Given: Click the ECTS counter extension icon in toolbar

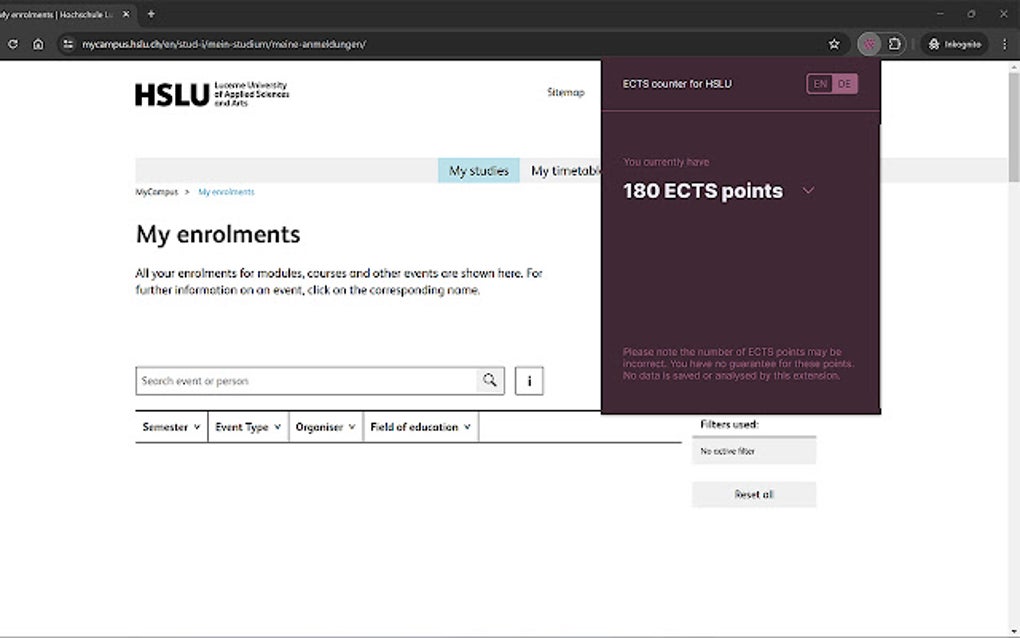Looking at the screenshot, I should pyautogui.click(x=868, y=44).
